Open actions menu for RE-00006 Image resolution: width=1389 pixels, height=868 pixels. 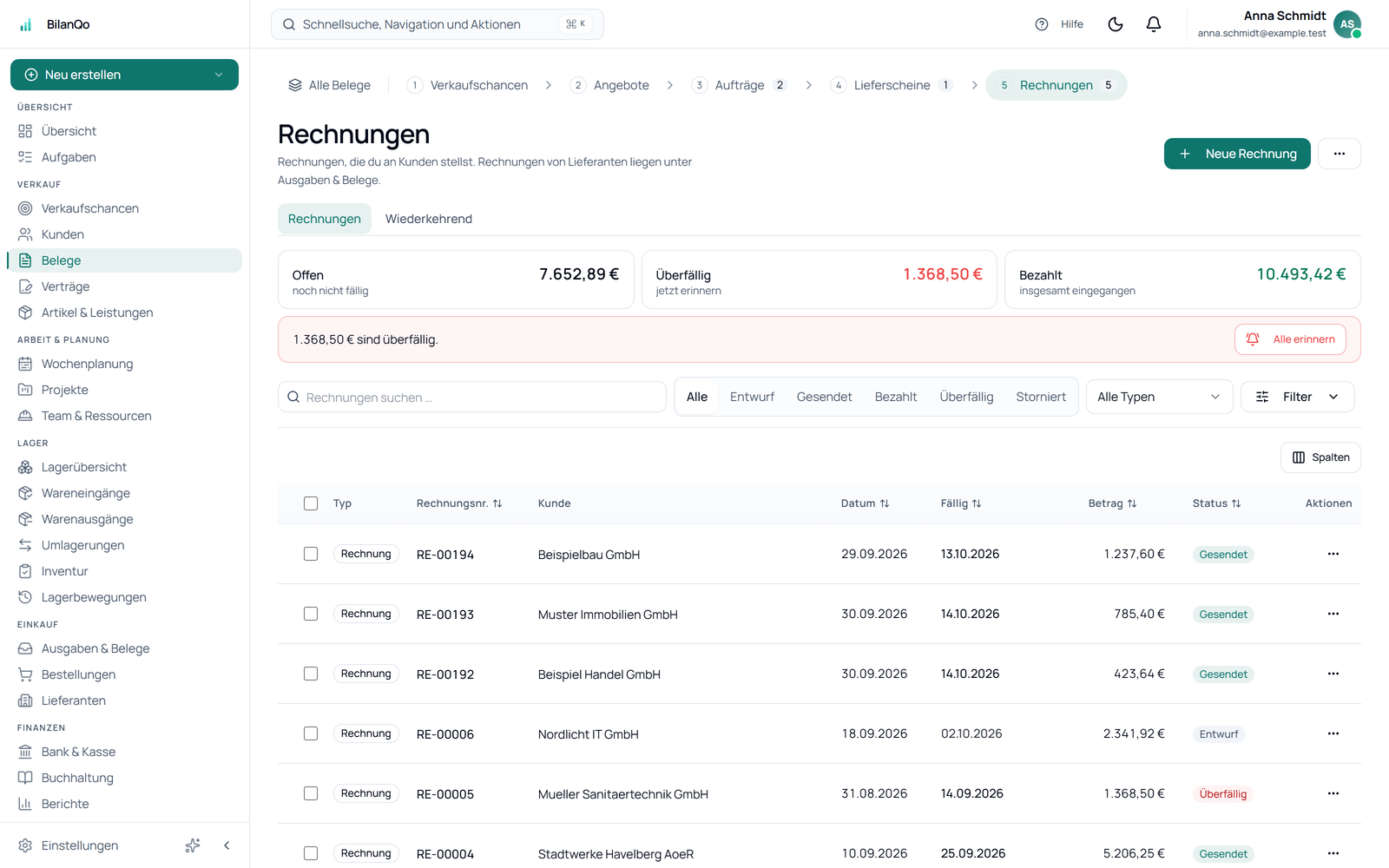click(1333, 733)
